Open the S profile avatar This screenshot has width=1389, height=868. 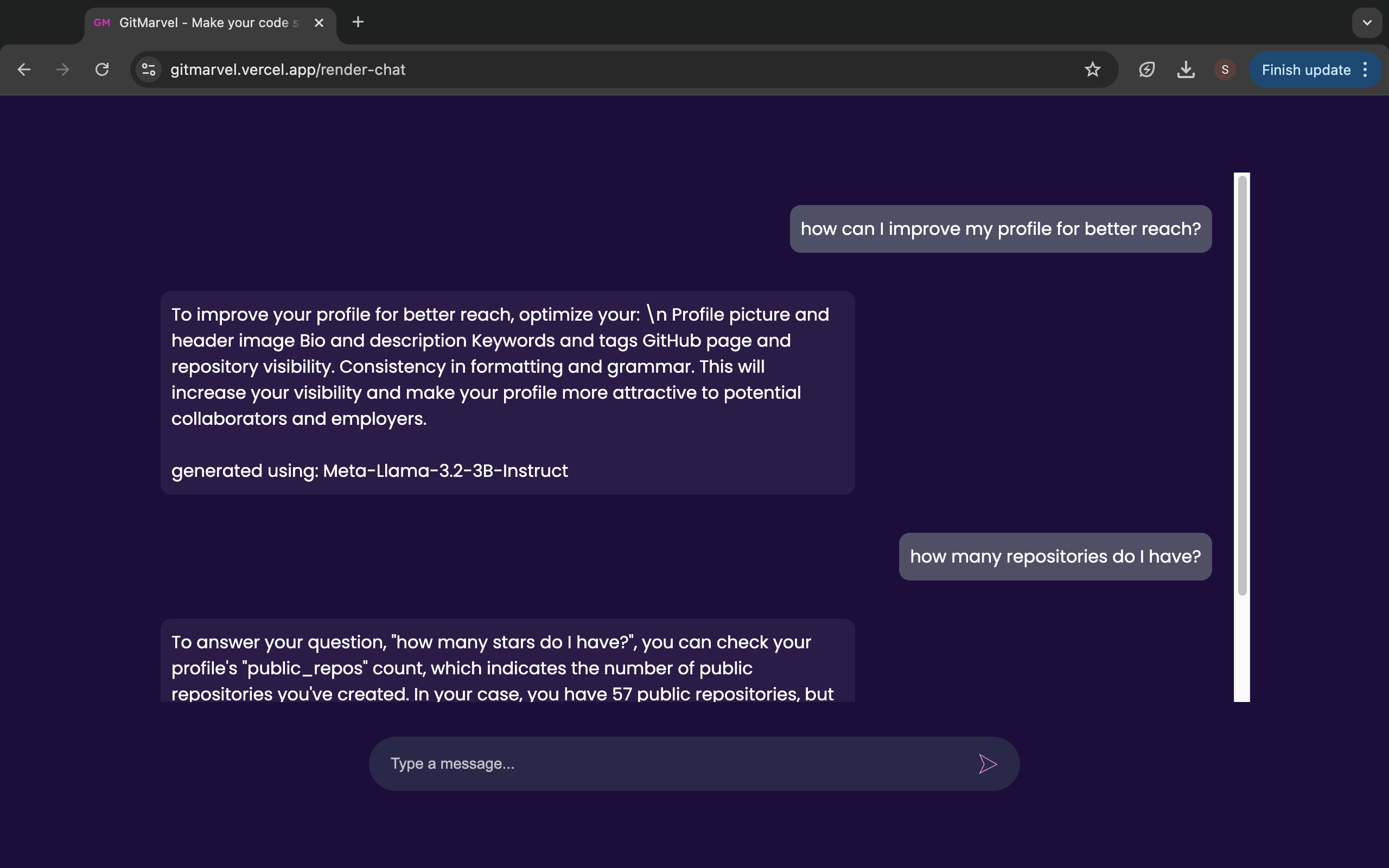1225,69
